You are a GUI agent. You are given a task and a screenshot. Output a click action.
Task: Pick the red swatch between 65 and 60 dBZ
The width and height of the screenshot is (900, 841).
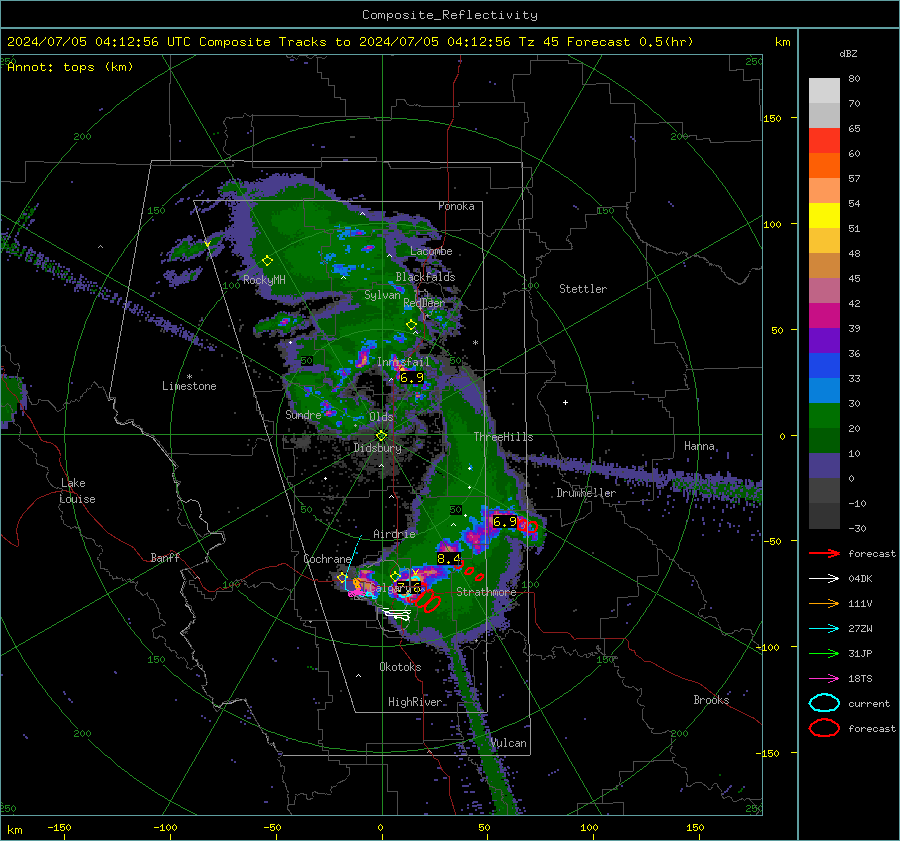pyautogui.click(x=824, y=140)
